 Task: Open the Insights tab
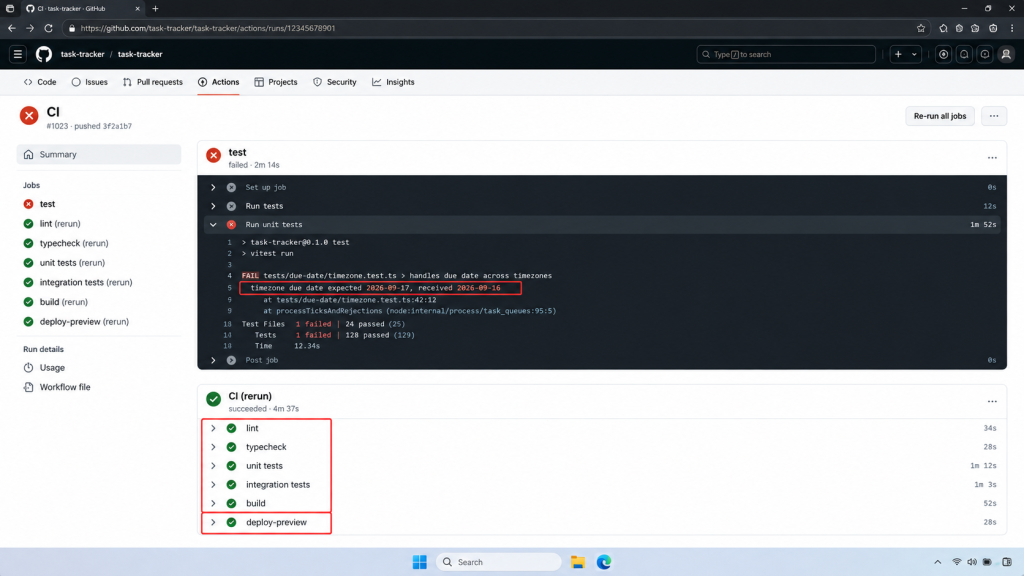(x=393, y=82)
